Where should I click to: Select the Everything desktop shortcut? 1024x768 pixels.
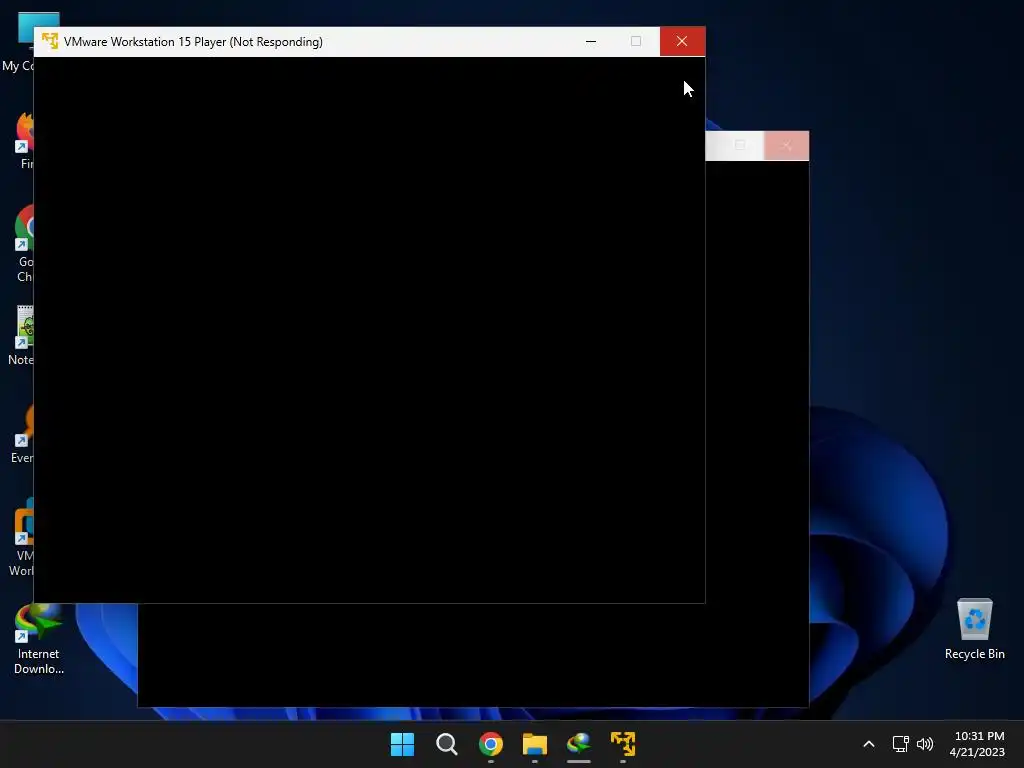[x=24, y=433]
